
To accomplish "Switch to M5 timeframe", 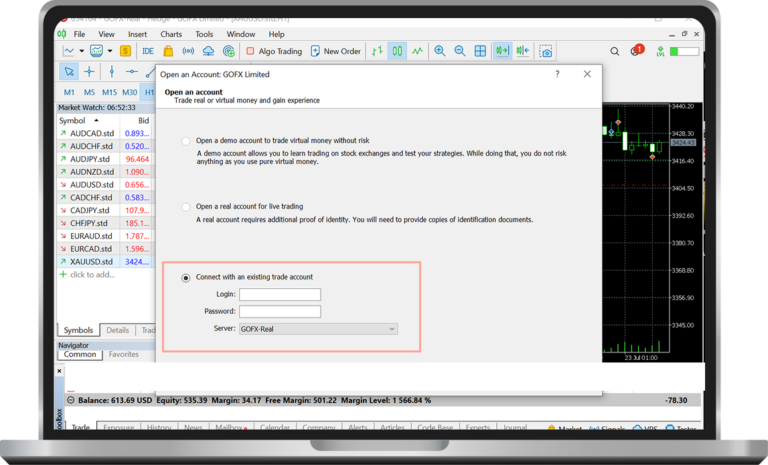I will coord(89,92).
